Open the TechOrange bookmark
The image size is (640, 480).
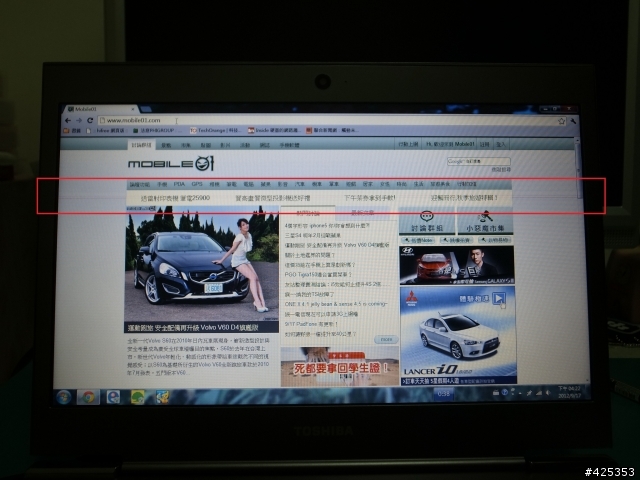tap(216, 131)
